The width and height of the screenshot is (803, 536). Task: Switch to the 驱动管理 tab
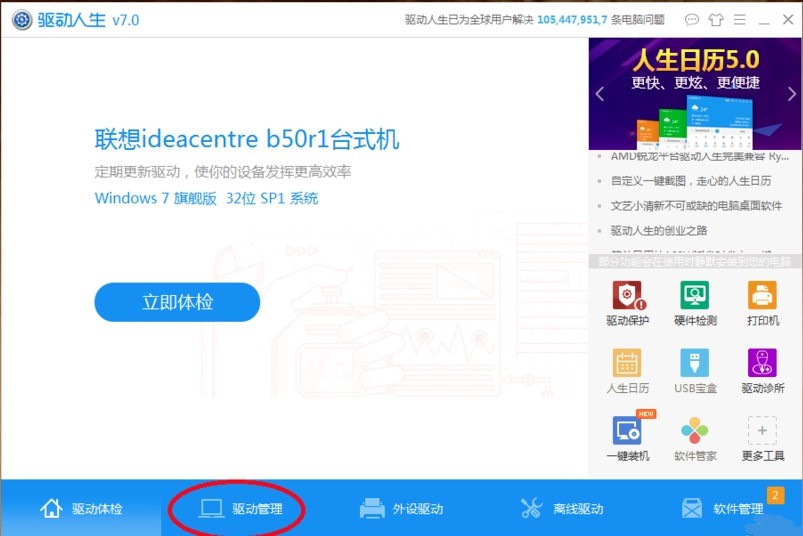tap(241, 508)
